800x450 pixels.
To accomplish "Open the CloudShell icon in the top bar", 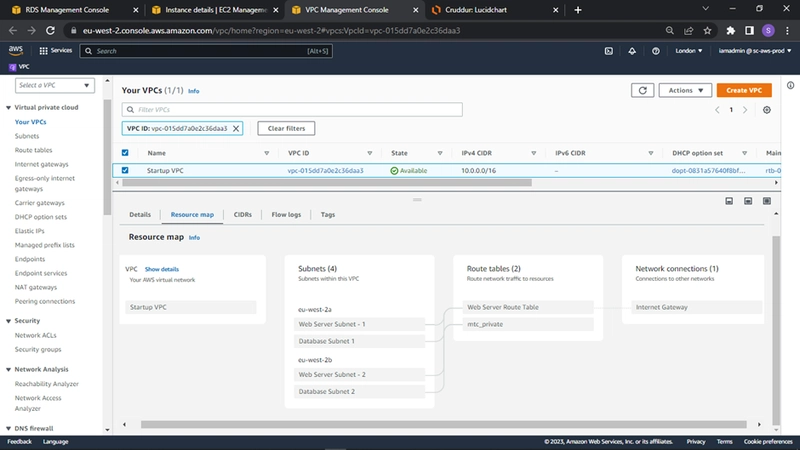I will click(x=609, y=51).
